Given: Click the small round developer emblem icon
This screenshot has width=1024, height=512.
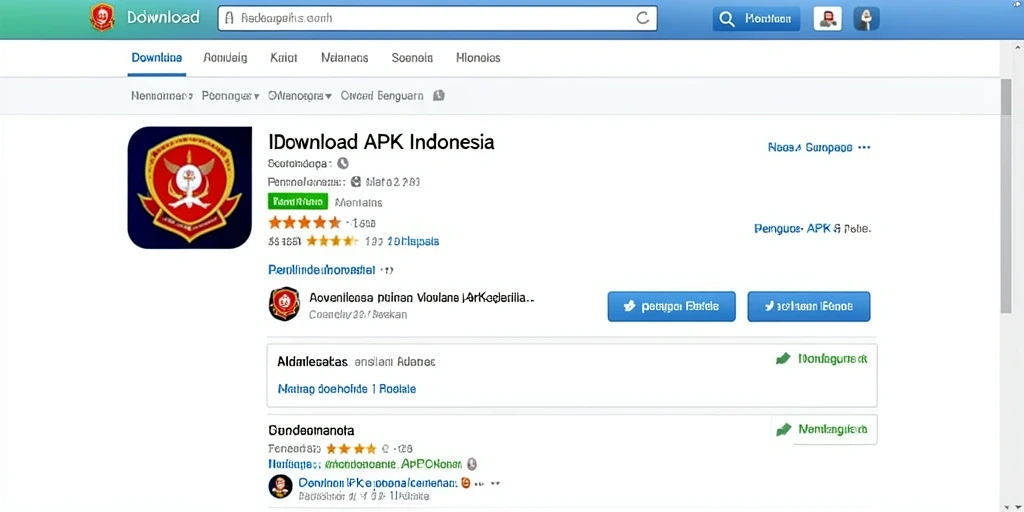Looking at the screenshot, I should [x=284, y=304].
